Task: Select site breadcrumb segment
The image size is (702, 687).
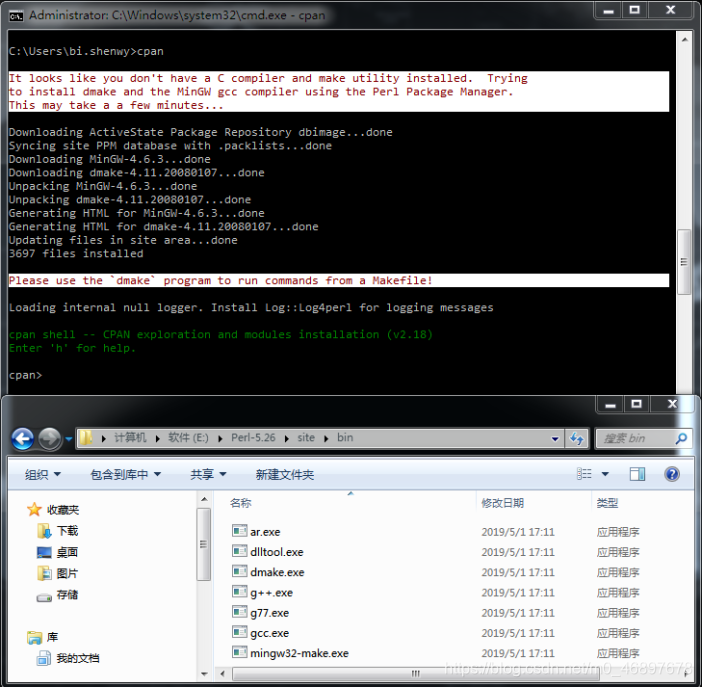Action: (306, 438)
